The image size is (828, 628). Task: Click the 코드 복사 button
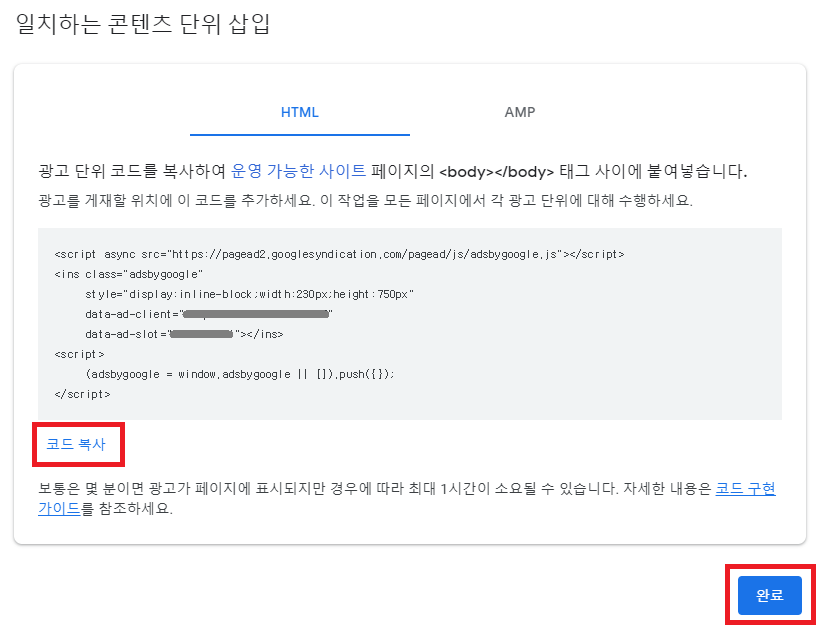tap(76, 444)
